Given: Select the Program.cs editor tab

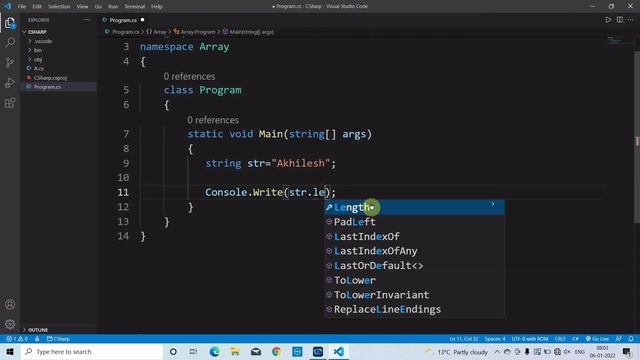Looking at the screenshot, I should pyautogui.click(x=123, y=20).
